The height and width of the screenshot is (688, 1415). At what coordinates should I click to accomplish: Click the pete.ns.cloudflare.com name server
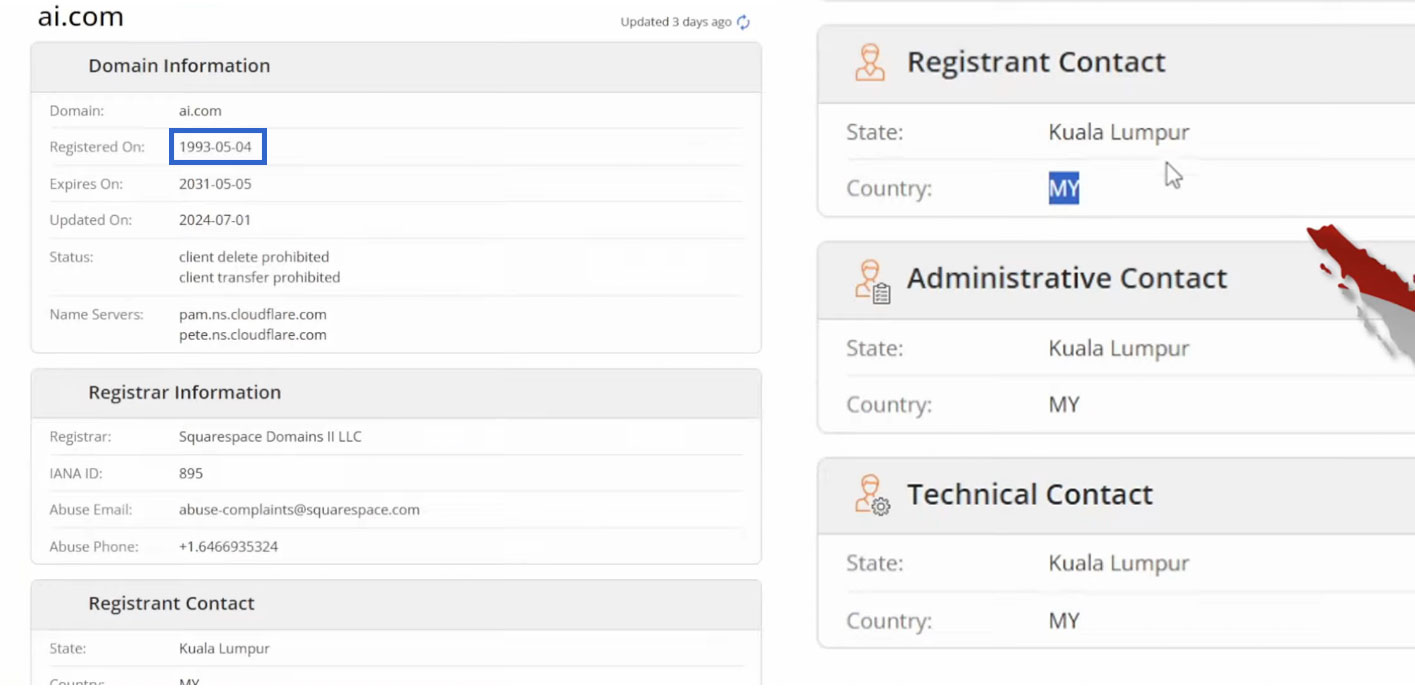tap(252, 335)
